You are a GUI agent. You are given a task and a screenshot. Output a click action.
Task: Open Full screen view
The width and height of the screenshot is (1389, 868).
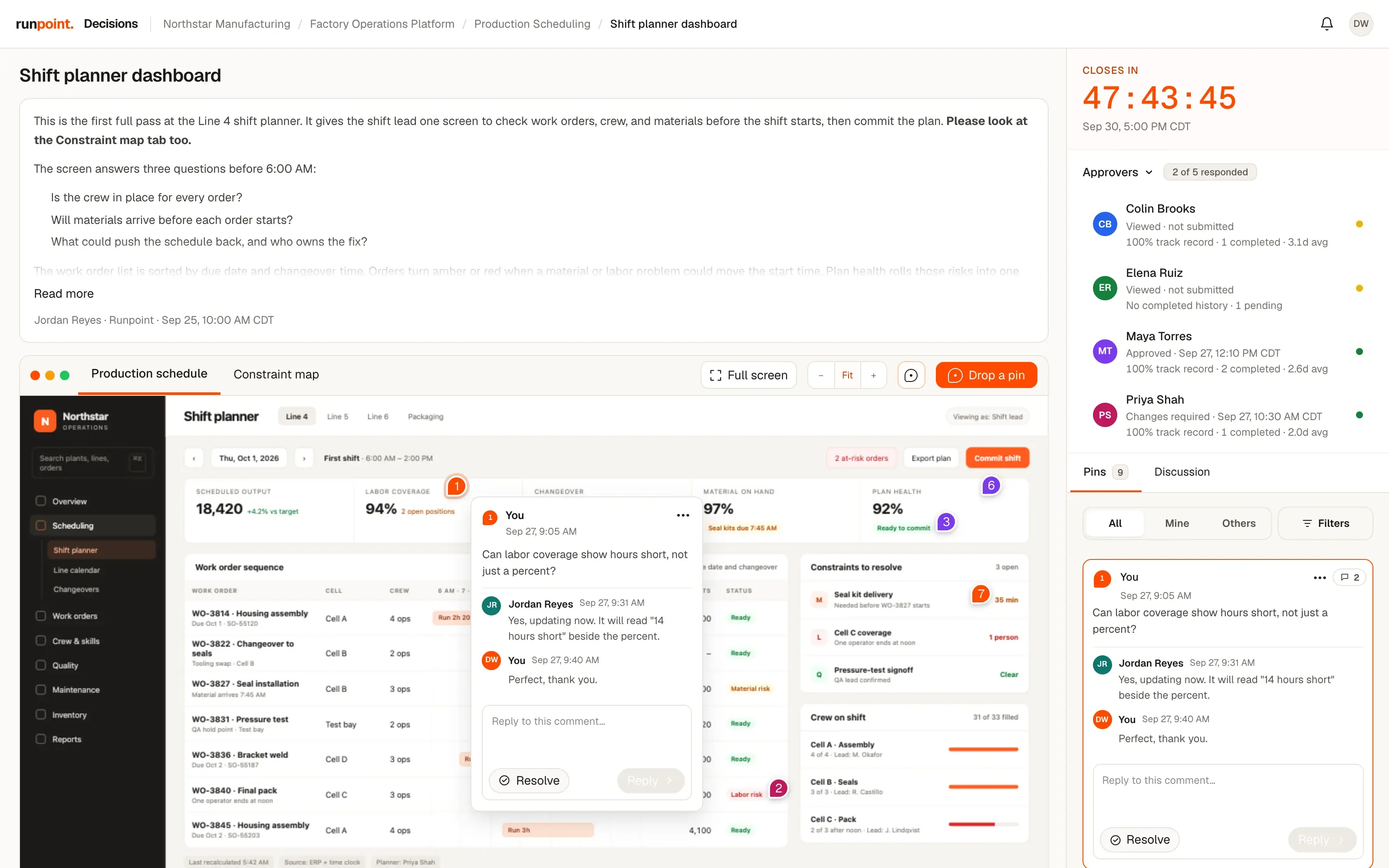[748, 375]
